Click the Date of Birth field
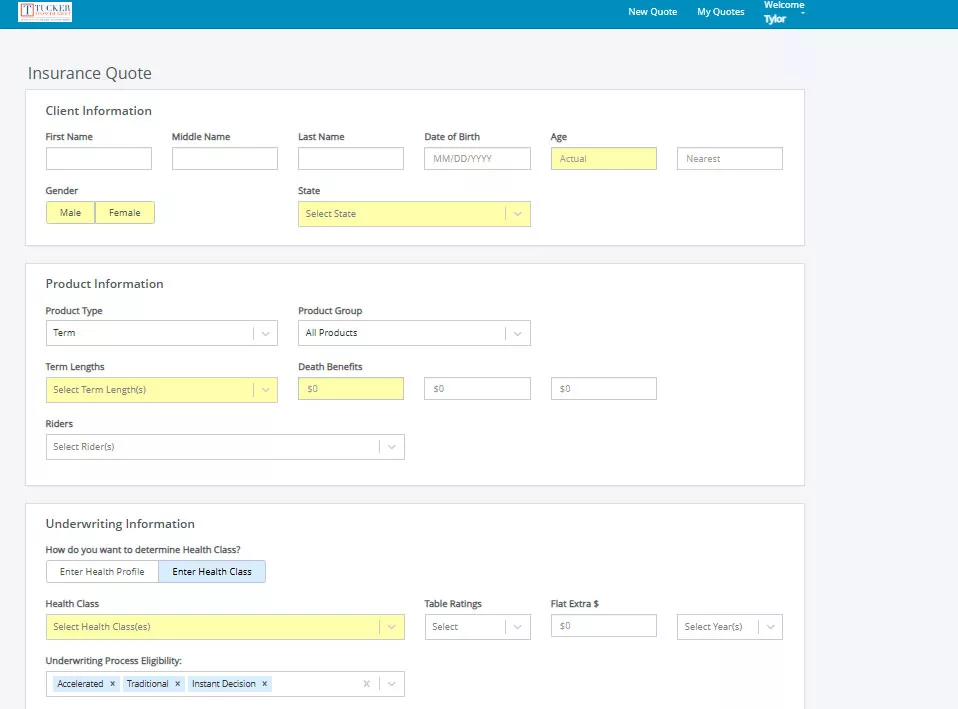This screenshot has height=709, width=958. click(x=477, y=159)
